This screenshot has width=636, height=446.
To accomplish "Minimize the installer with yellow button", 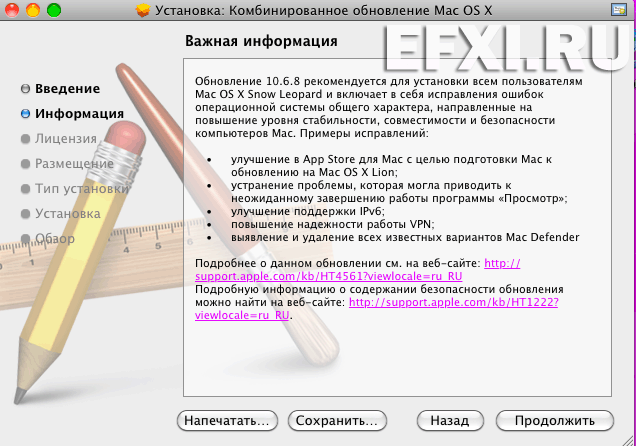I will tap(33, 10).
